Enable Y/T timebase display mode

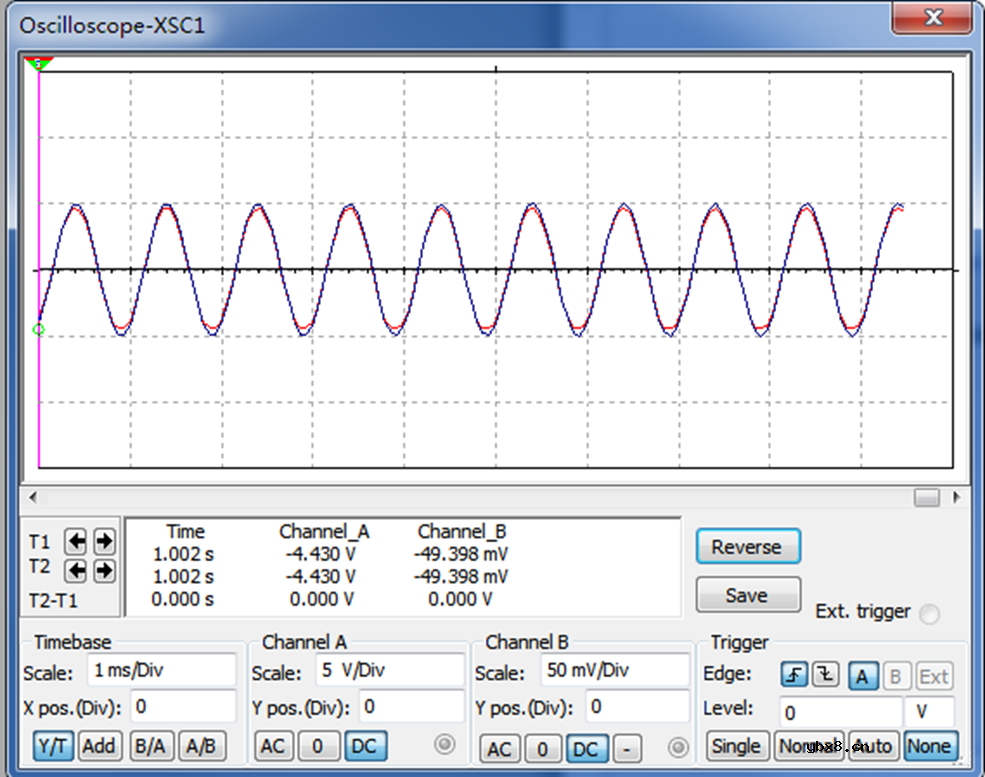click(52, 746)
